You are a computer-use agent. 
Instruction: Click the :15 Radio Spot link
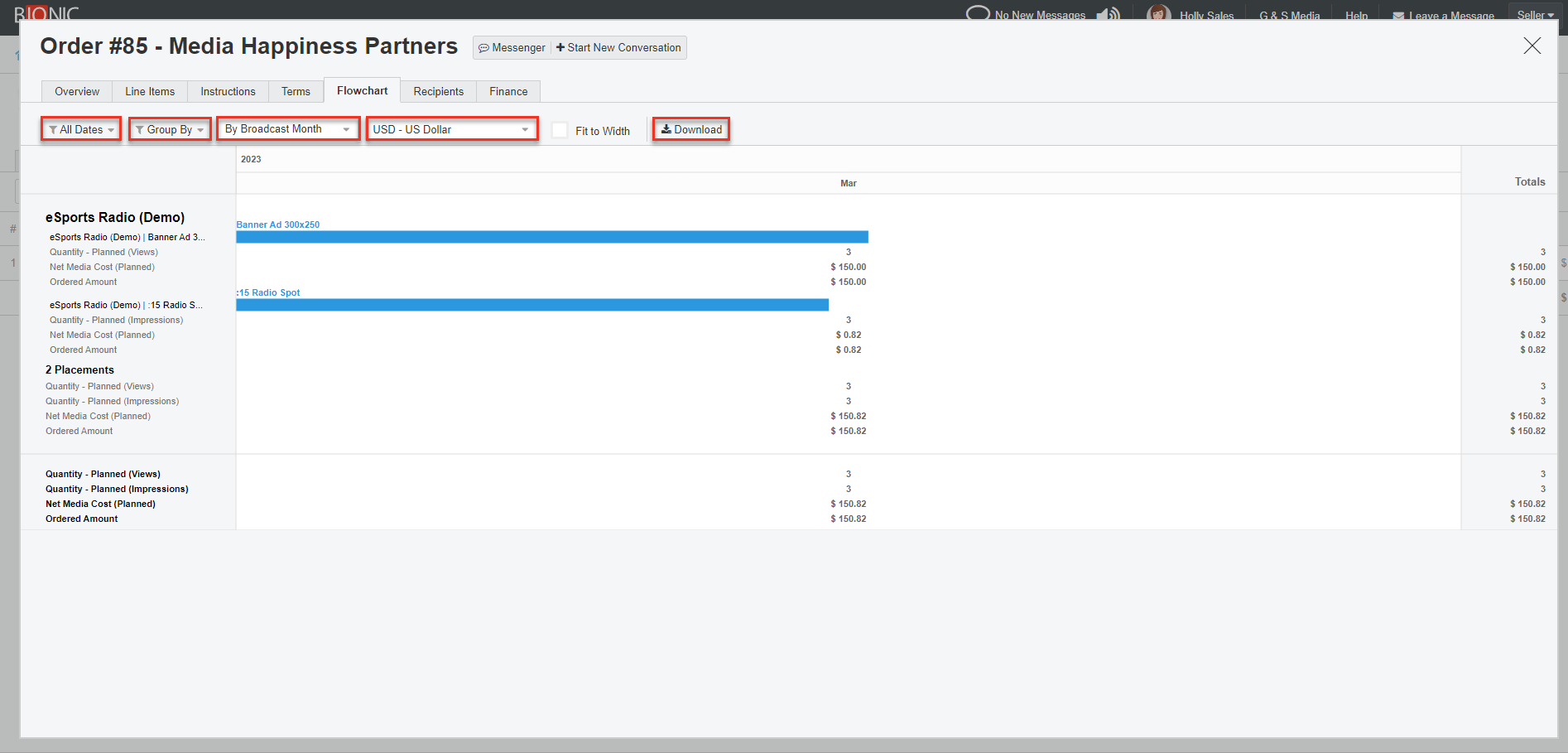pyautogui.click(x=269, y=292)
